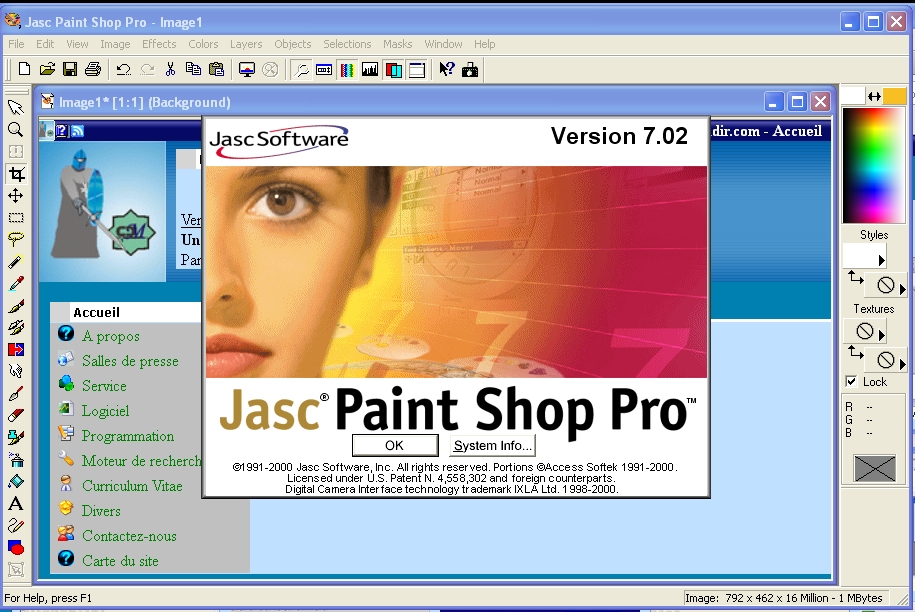The width and height of the screenshot is (915, 612).
Task: Pick the Mover tool
Action: 15,196
